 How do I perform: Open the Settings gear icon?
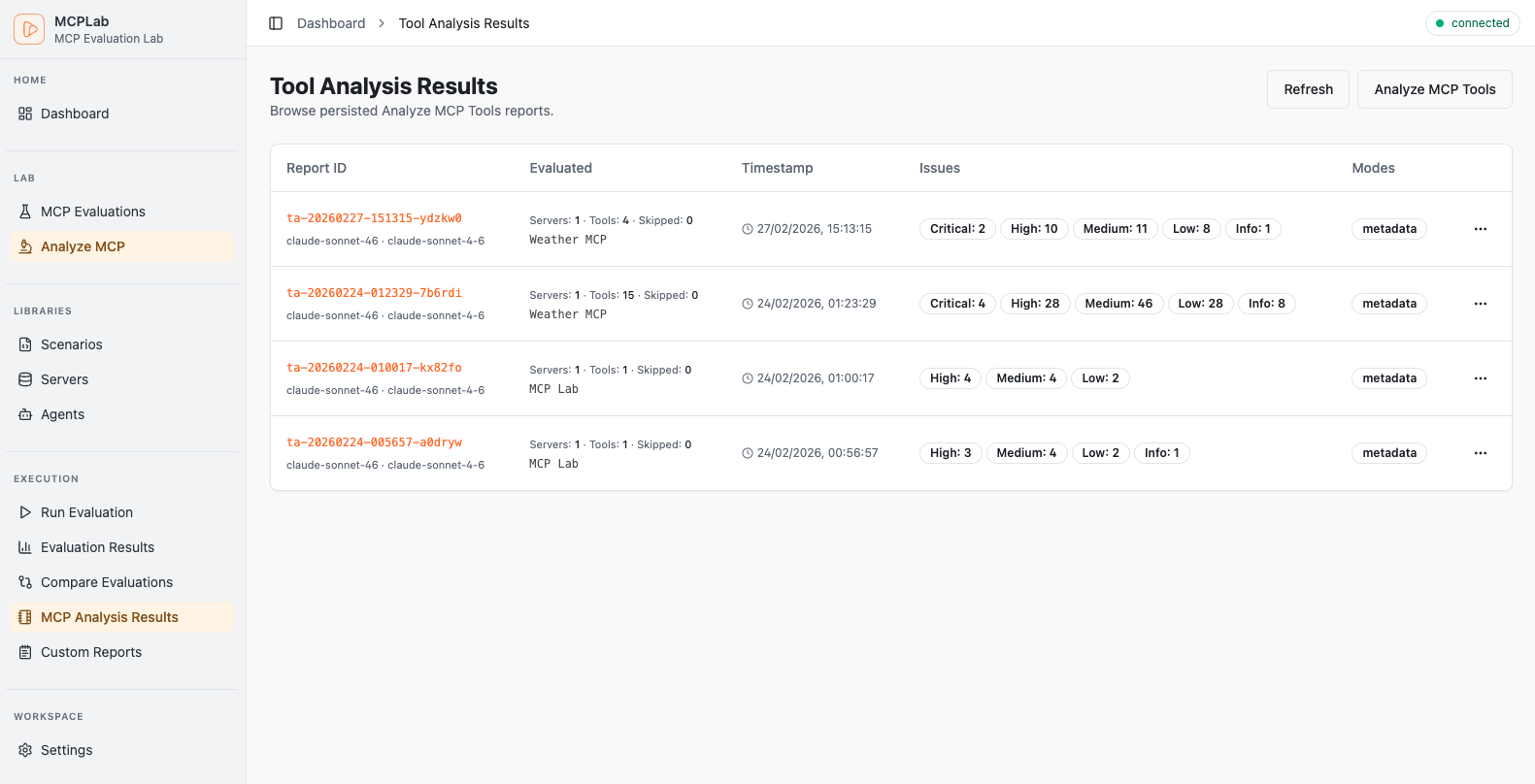25,750
